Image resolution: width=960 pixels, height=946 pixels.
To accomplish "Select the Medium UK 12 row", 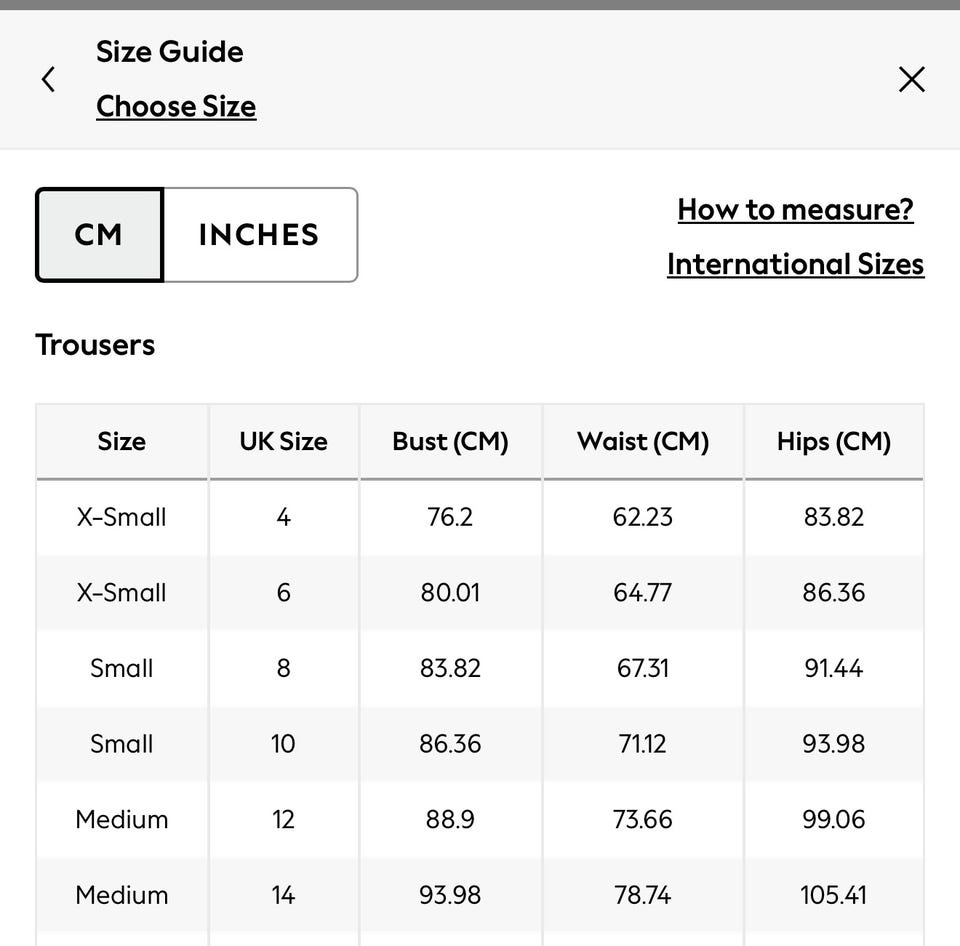I will coord(122,819).
